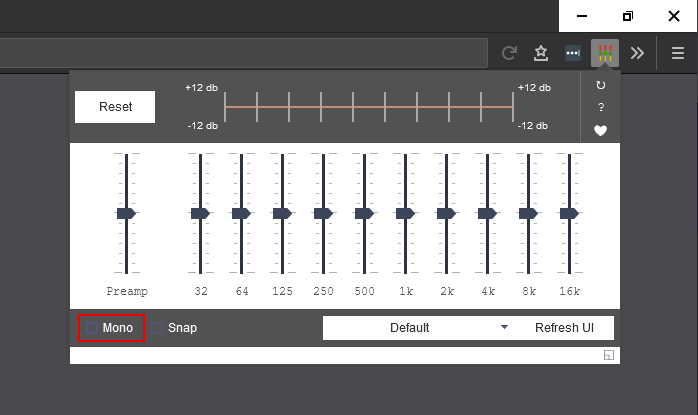
Task: Click the 32 Hz band slider handle
Action: click(x=200, y=213)
